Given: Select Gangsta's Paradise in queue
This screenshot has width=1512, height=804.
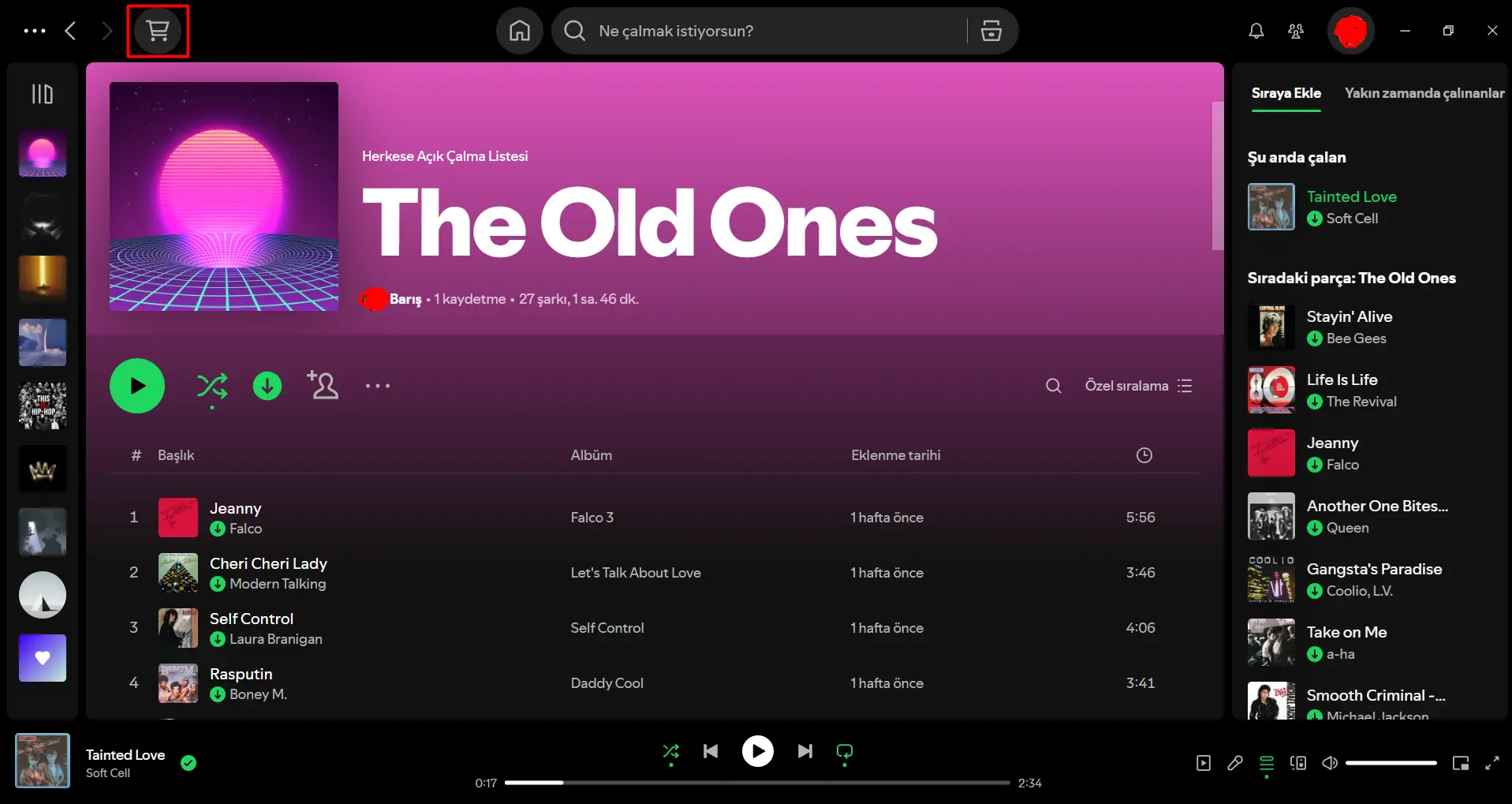Looking at the screenshot, I should [x=1375, y=569].
